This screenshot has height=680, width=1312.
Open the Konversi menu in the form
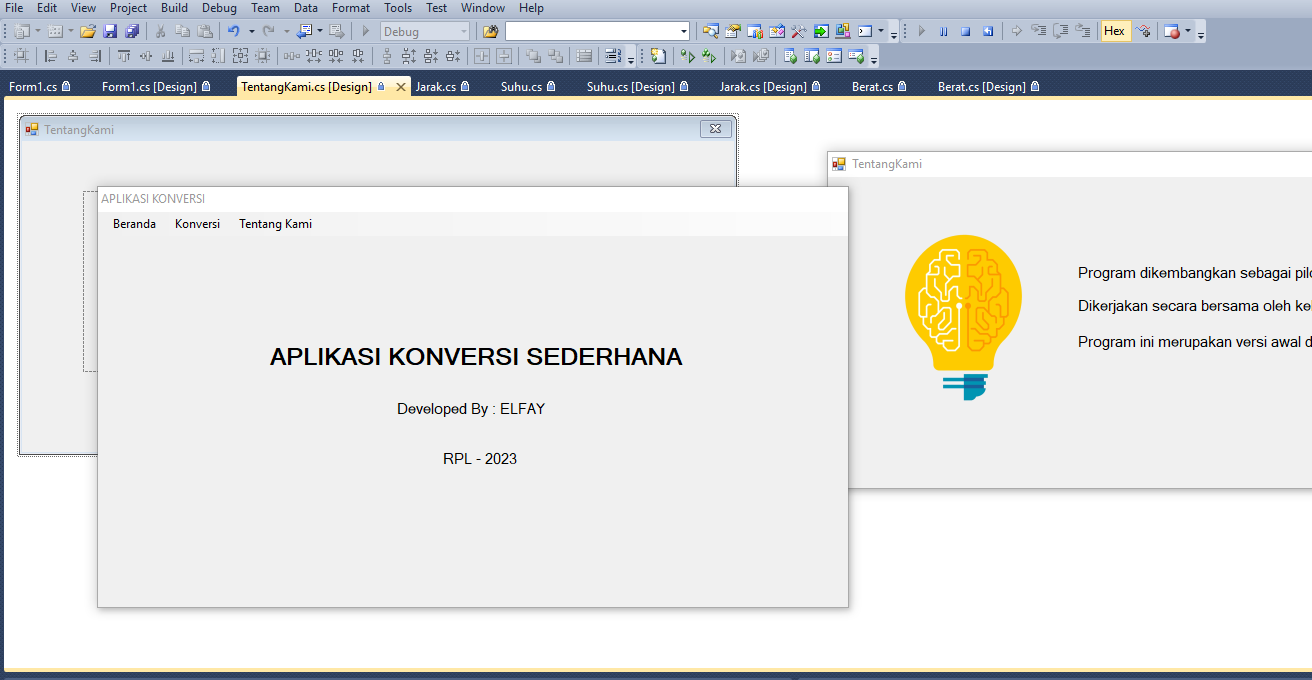[197, 224]
